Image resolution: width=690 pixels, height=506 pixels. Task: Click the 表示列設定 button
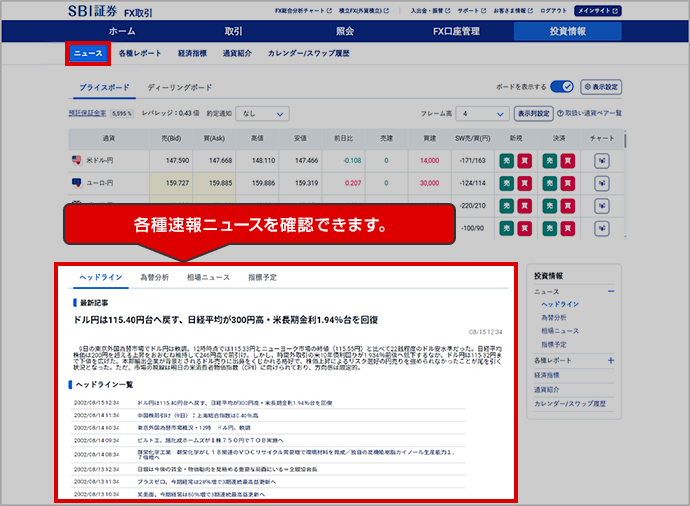coord(533,114)
